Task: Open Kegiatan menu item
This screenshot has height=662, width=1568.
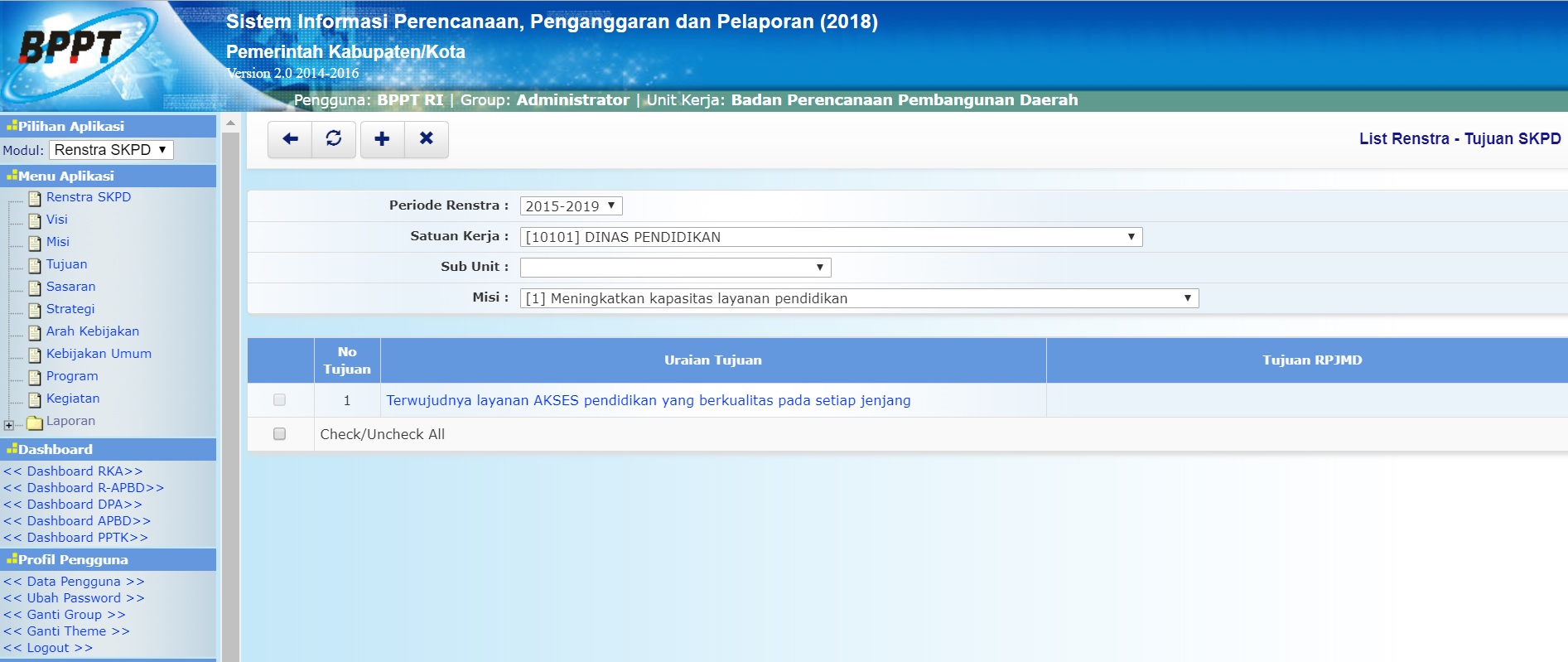Action: (73, 399)
